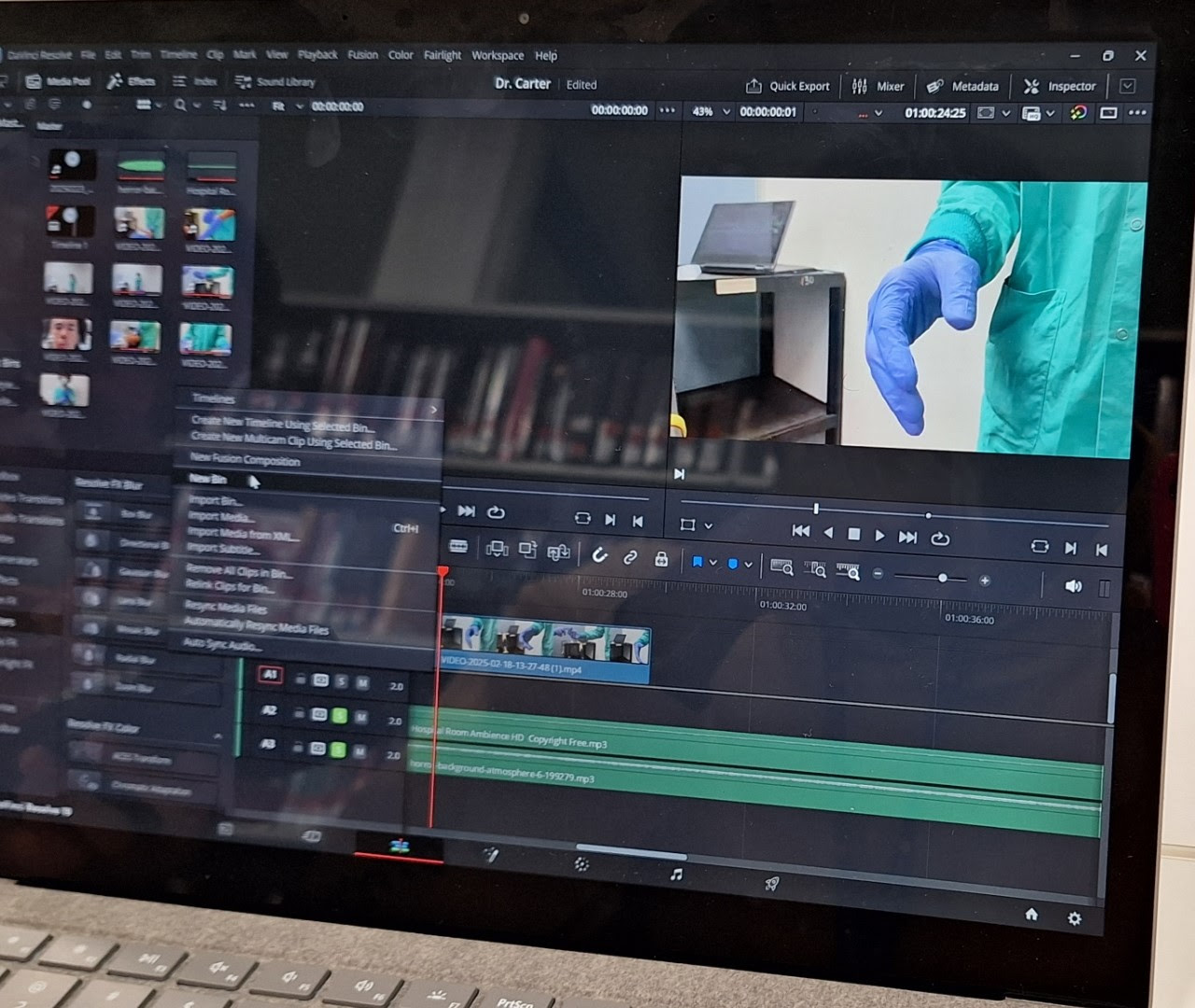Select the A1 track destination button
This screenshot has width=1195, height=1008.
click(270, 674)
